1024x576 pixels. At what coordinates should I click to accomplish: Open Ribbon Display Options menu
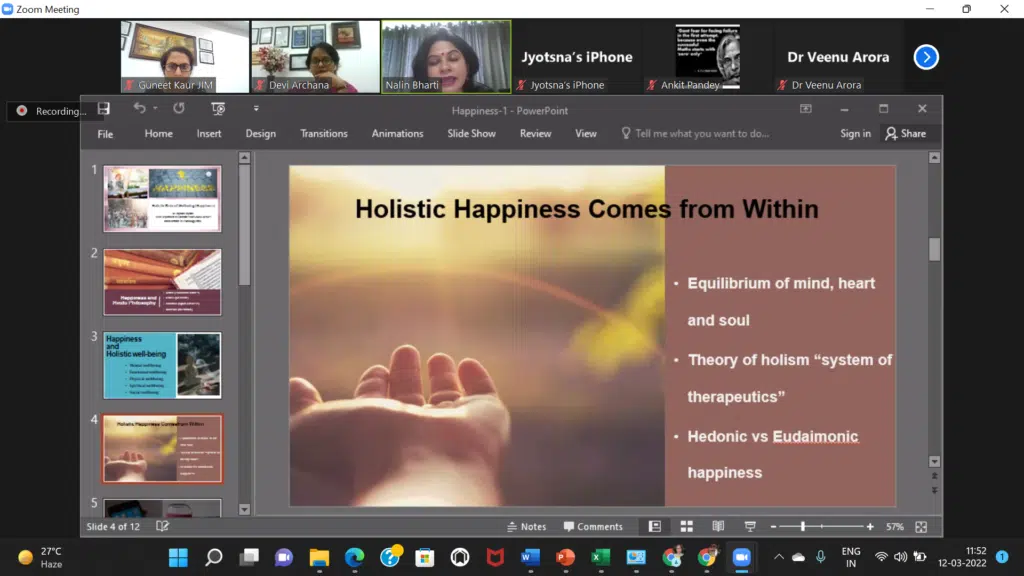point(806,109)
